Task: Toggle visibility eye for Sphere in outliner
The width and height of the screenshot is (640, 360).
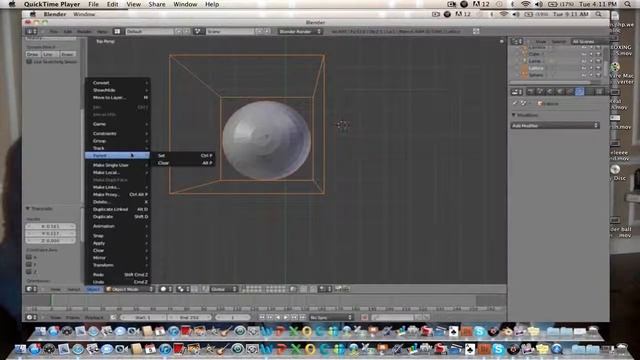Action: coord(584,76)
